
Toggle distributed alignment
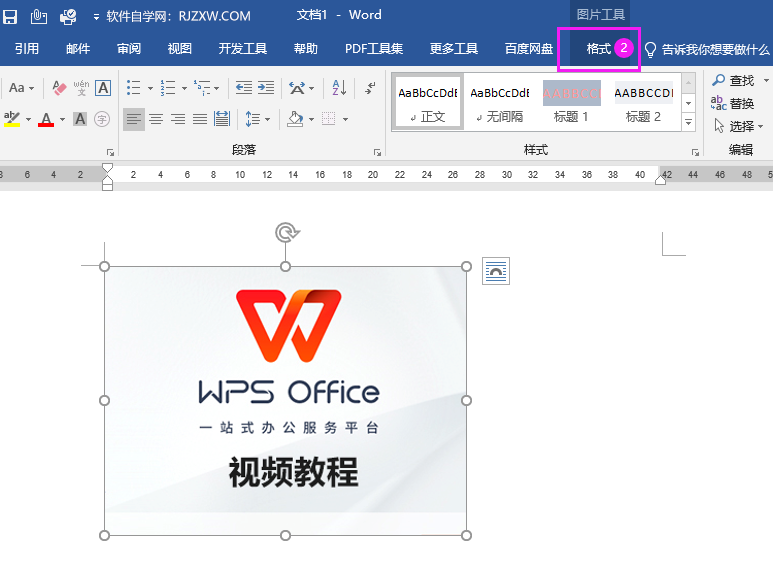pos(222,119)
